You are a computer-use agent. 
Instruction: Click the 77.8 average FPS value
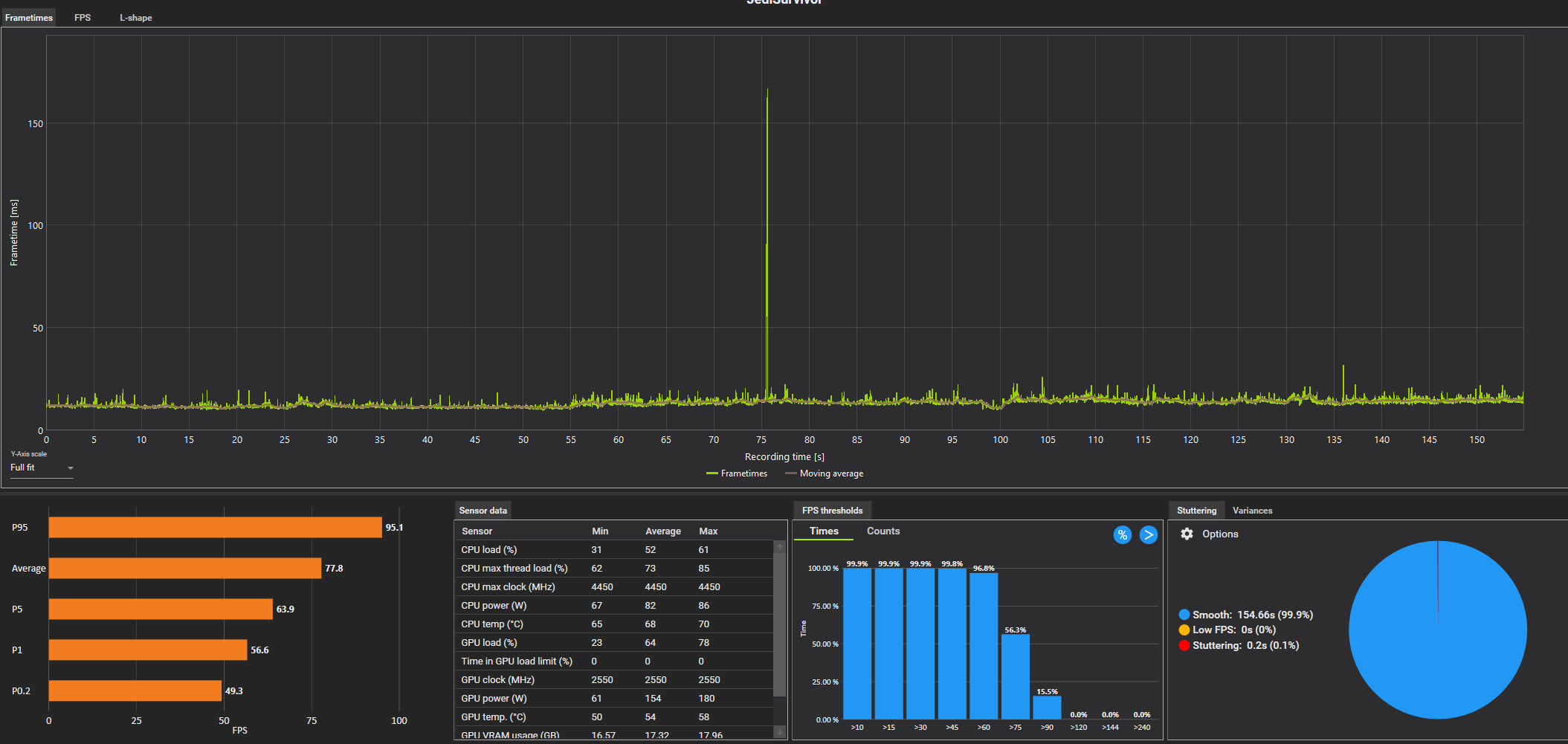(x=334, y=569)
